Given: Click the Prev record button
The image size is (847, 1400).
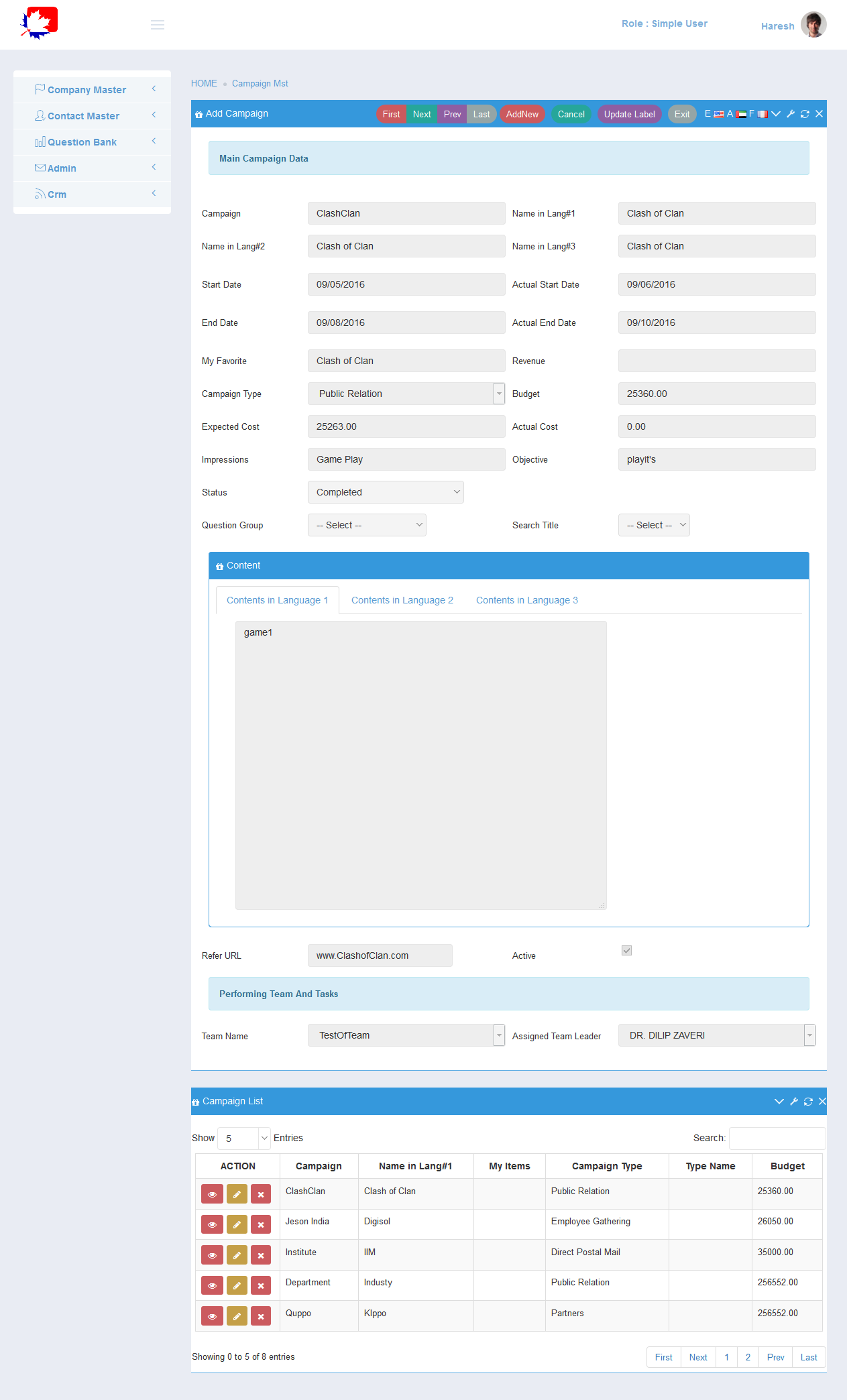Looking at the screenshot, I should coord(452,114).
